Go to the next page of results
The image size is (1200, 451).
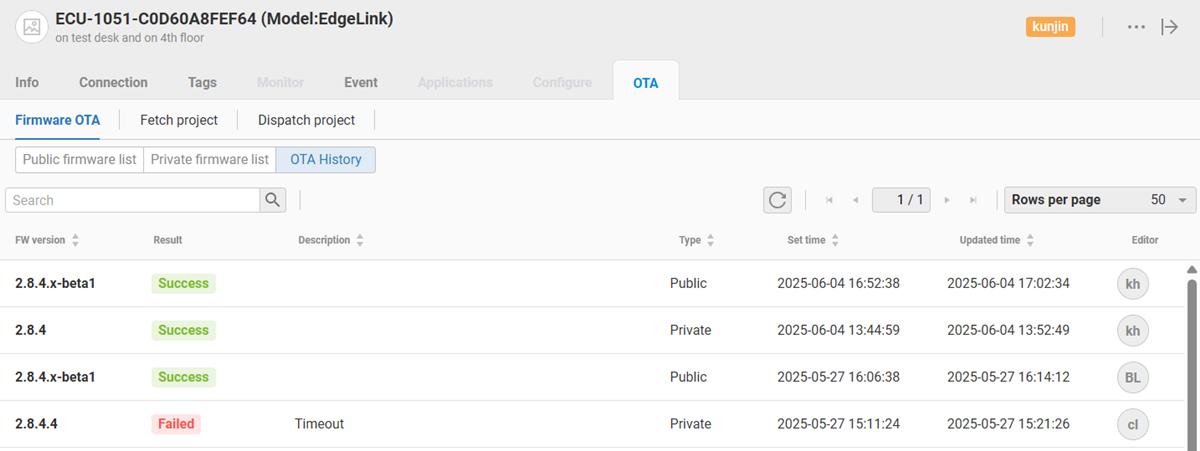click(x=947, y=200)
